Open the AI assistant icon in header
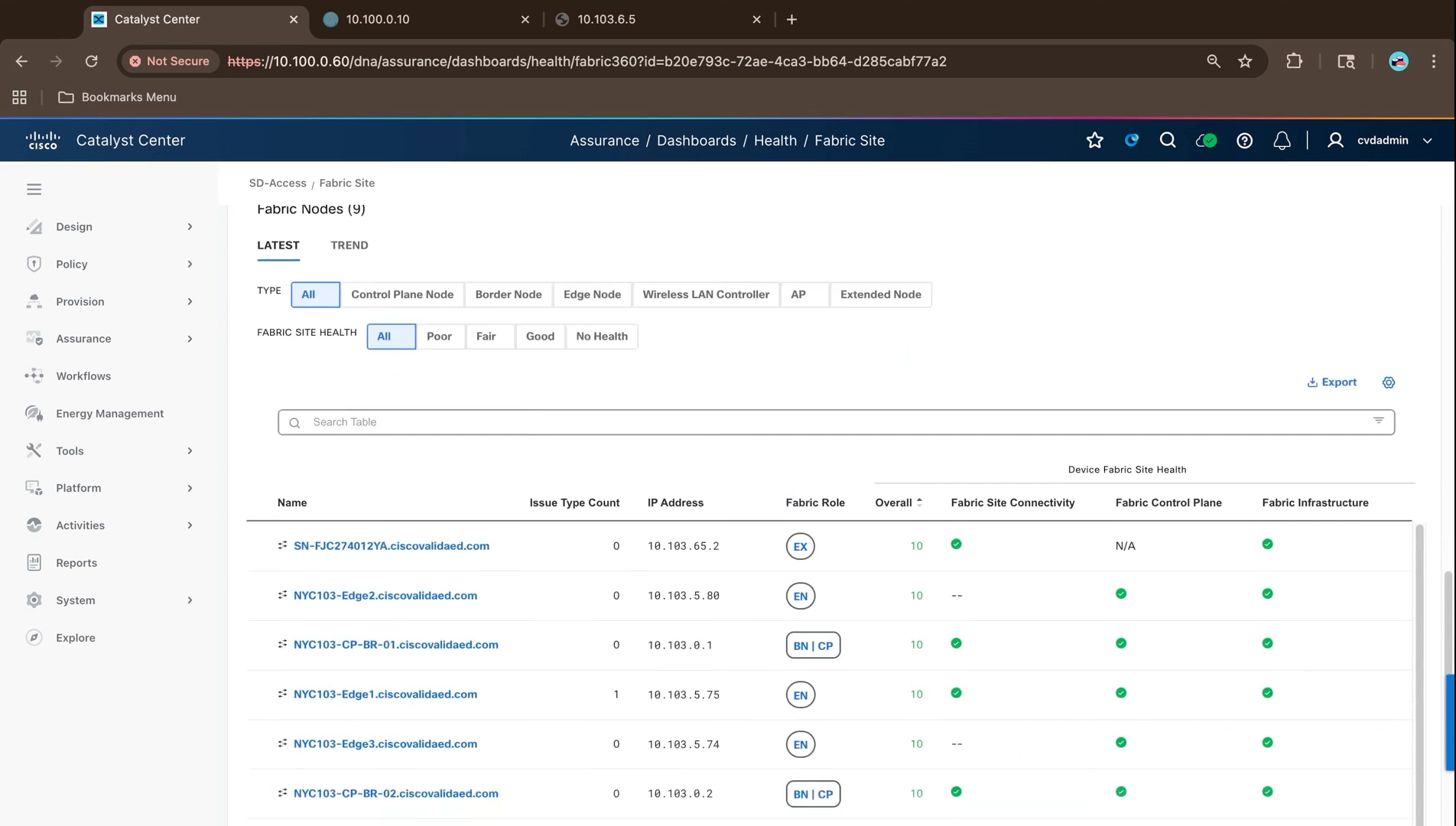Image resolution: width=1456 pixels, height=826 pixels. pos(1132,140)
